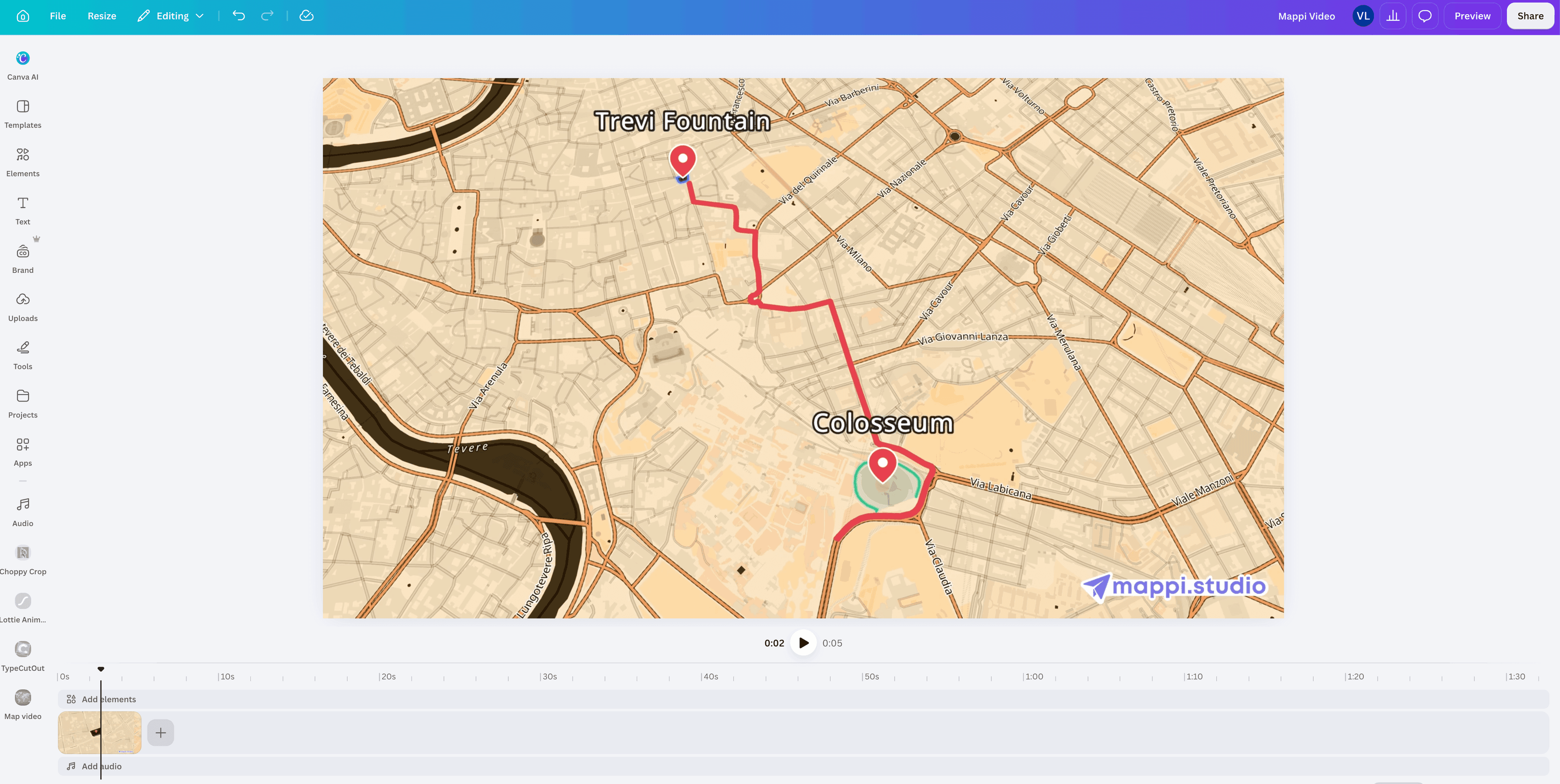This screenshot has width=1560, height=784.
Task: Click the Preview button
Action: (1472, 16)
